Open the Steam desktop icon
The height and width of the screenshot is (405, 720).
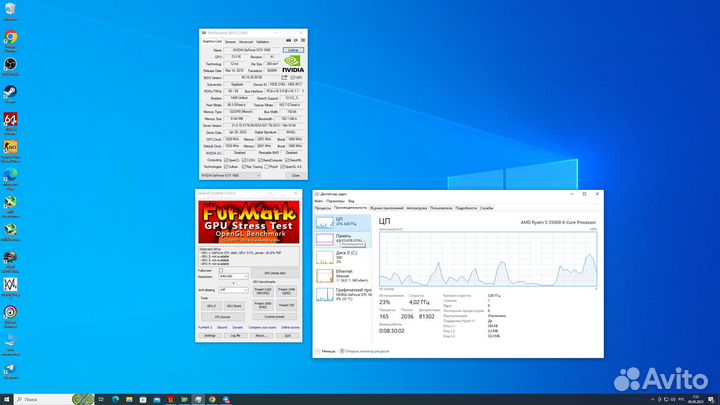(10, 94)
